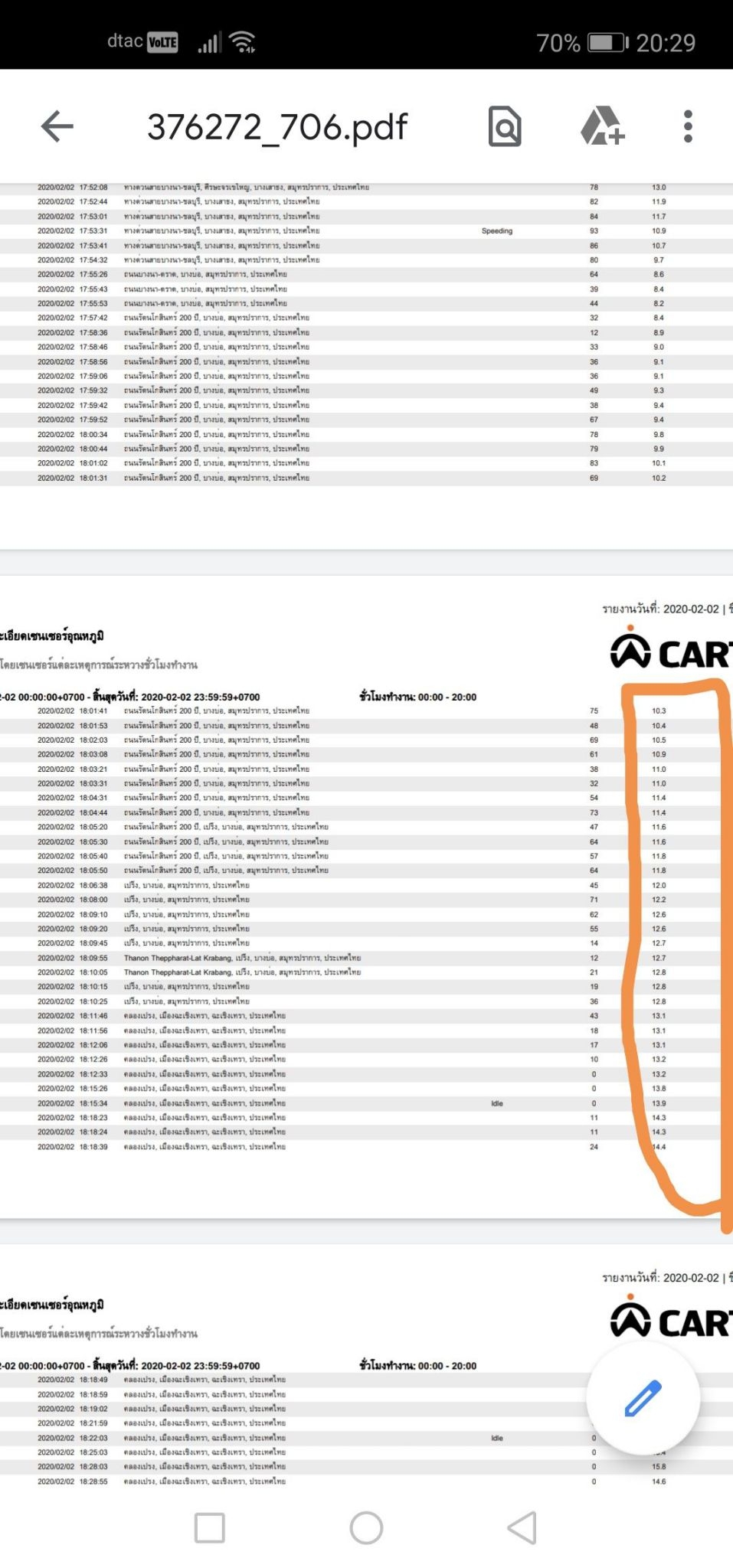Tap the 376272_706.pdf file title
The width and height of the screenshot is (733, 1568).
[277, 126]
